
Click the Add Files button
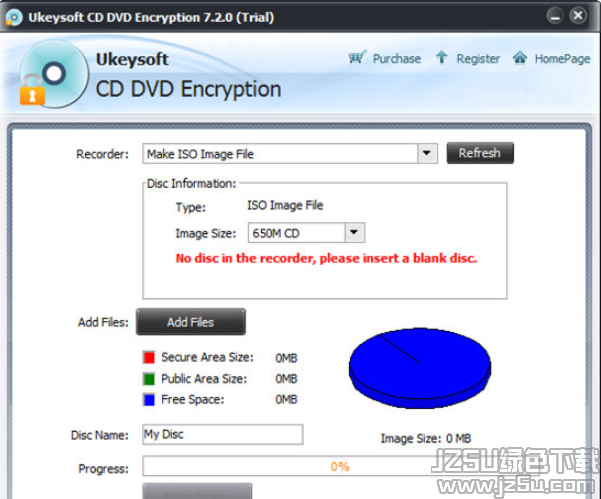coord(190,322)
